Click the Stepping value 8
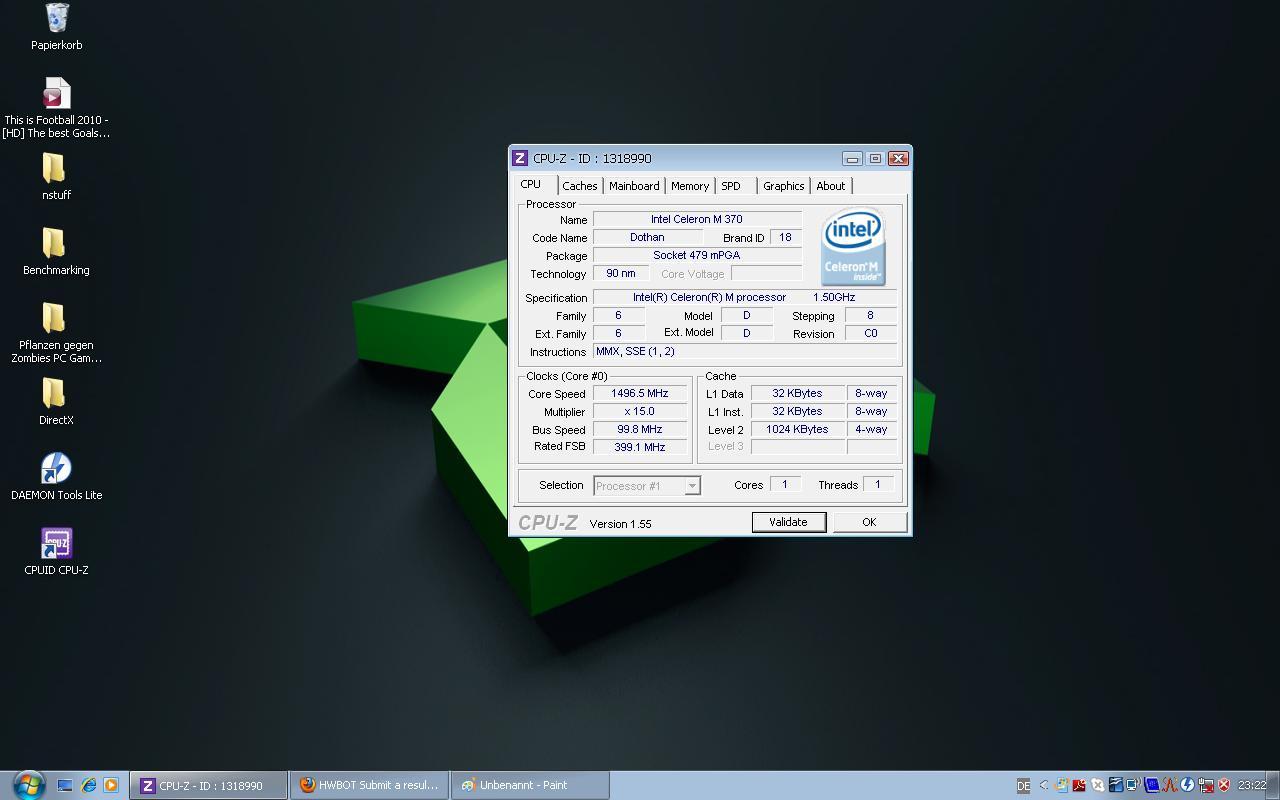The width and height of the screenshot is (1280, 800). (x=870, y=315)
